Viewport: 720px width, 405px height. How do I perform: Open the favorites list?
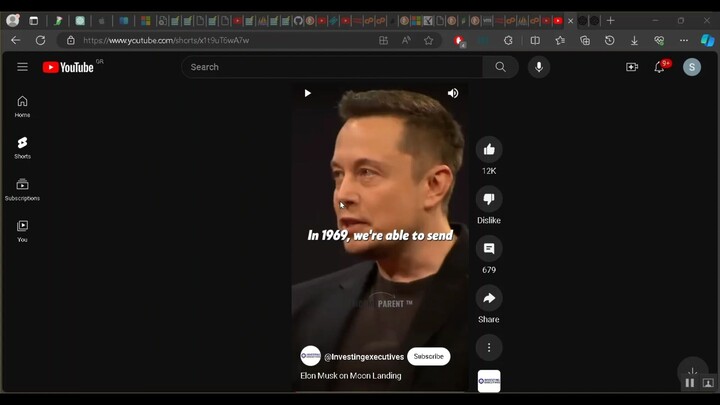[x=560, y=40]
